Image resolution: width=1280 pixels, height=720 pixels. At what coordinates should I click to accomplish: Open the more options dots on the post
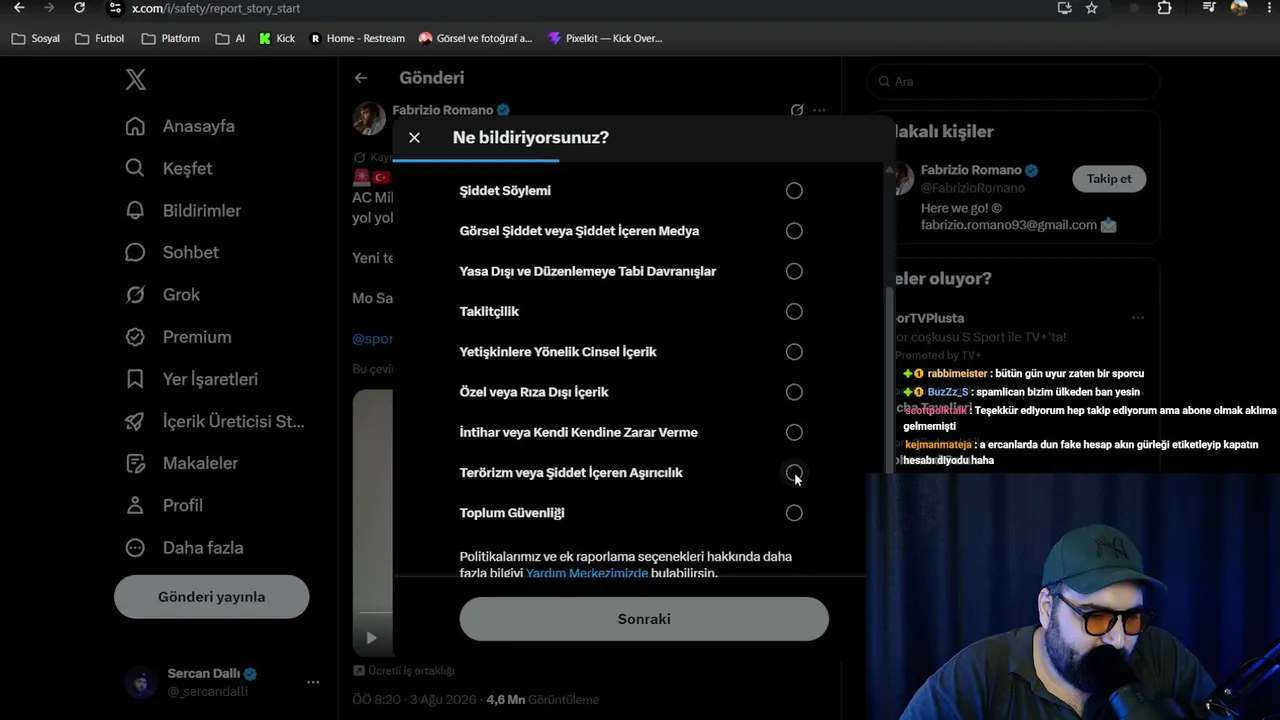click(820, 110)
